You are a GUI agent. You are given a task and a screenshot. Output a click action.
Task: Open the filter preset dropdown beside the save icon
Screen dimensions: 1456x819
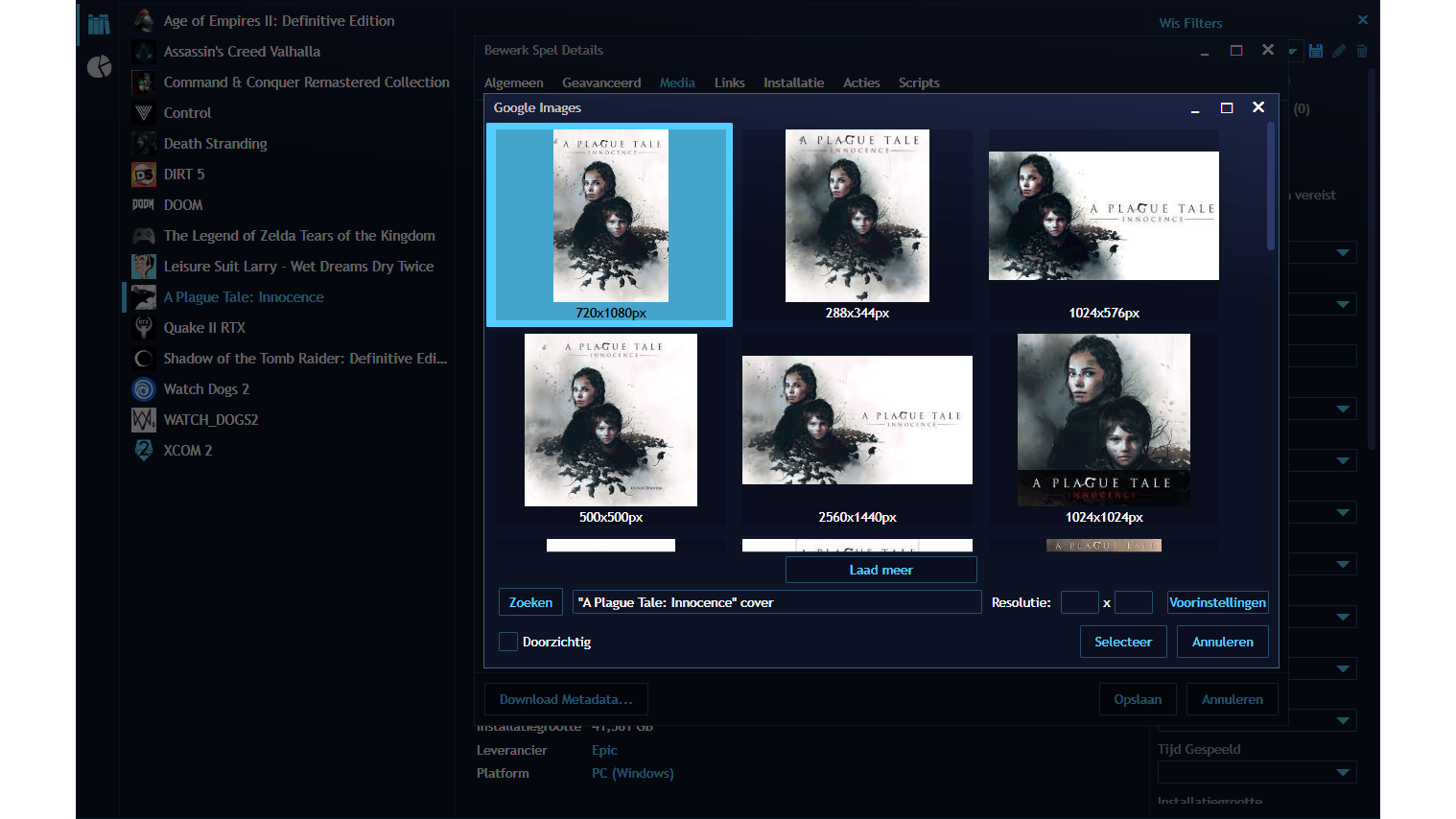pos(1294,51)
